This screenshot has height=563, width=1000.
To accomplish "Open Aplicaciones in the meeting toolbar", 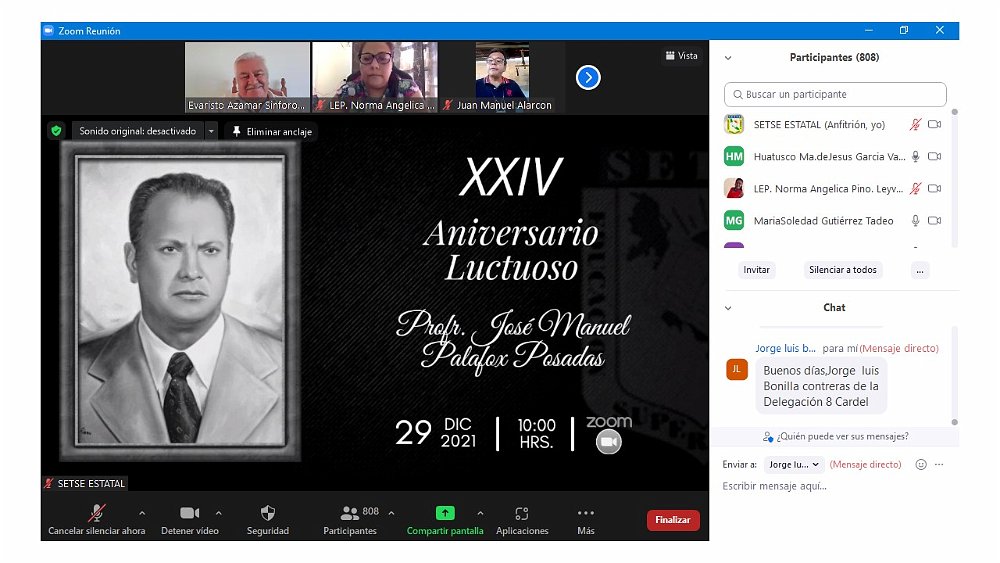I will (522, 514).
